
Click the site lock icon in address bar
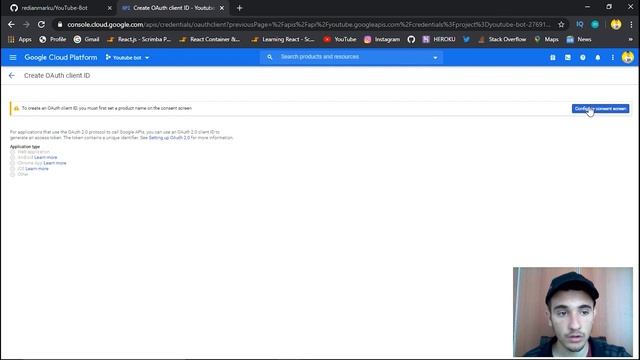tap(60, 24)
